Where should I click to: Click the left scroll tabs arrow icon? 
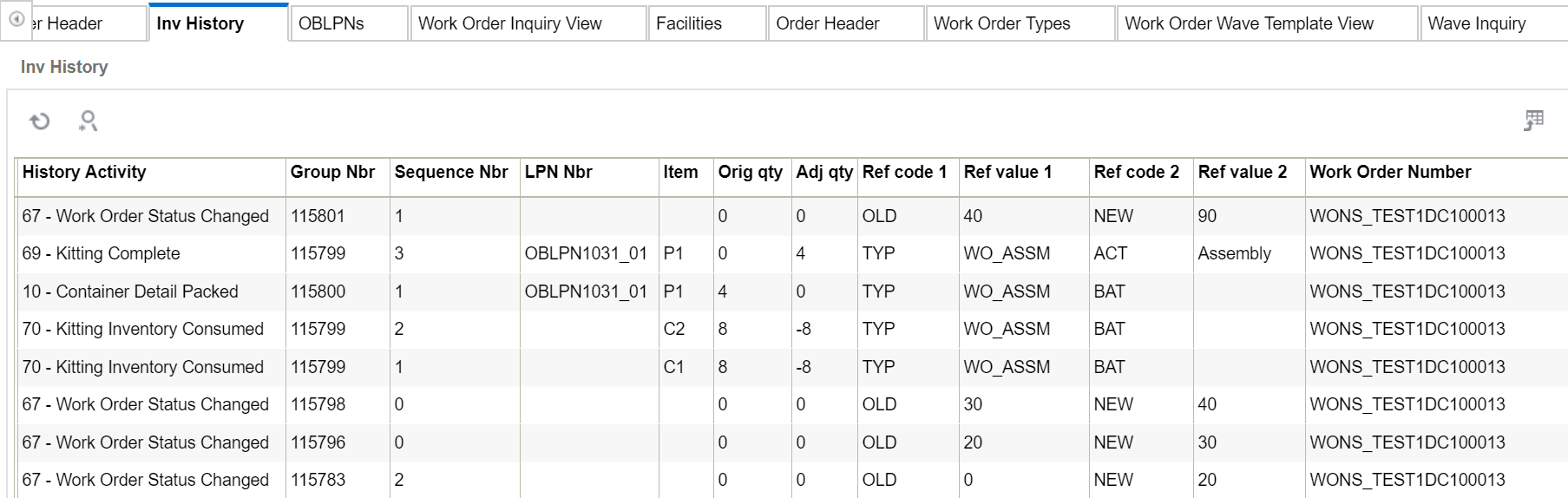click(x=16, y=19)
